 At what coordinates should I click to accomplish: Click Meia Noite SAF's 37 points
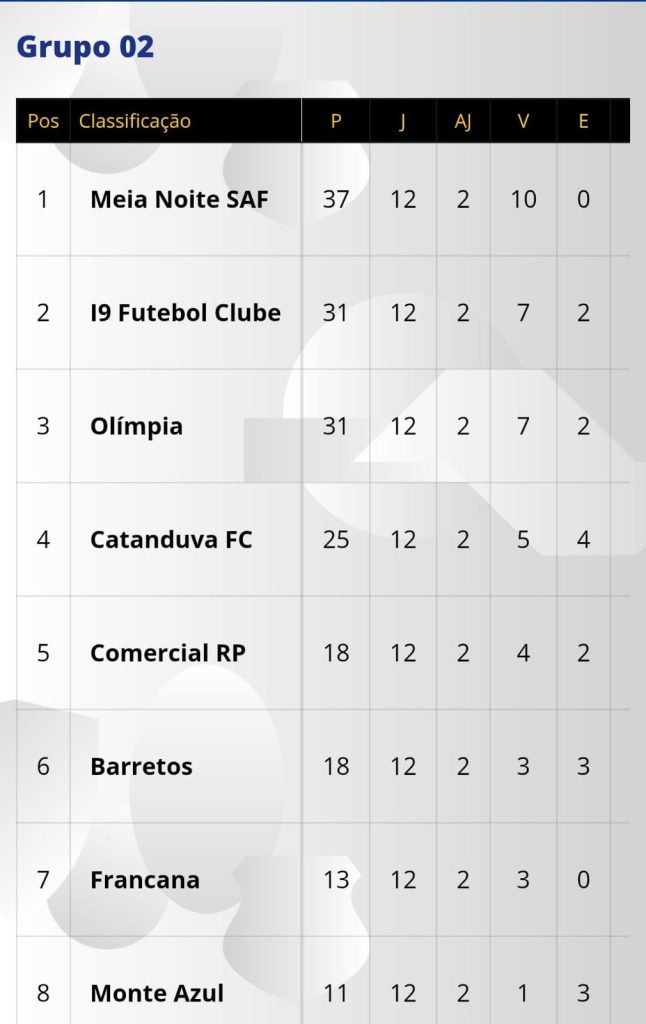(336, 199)
